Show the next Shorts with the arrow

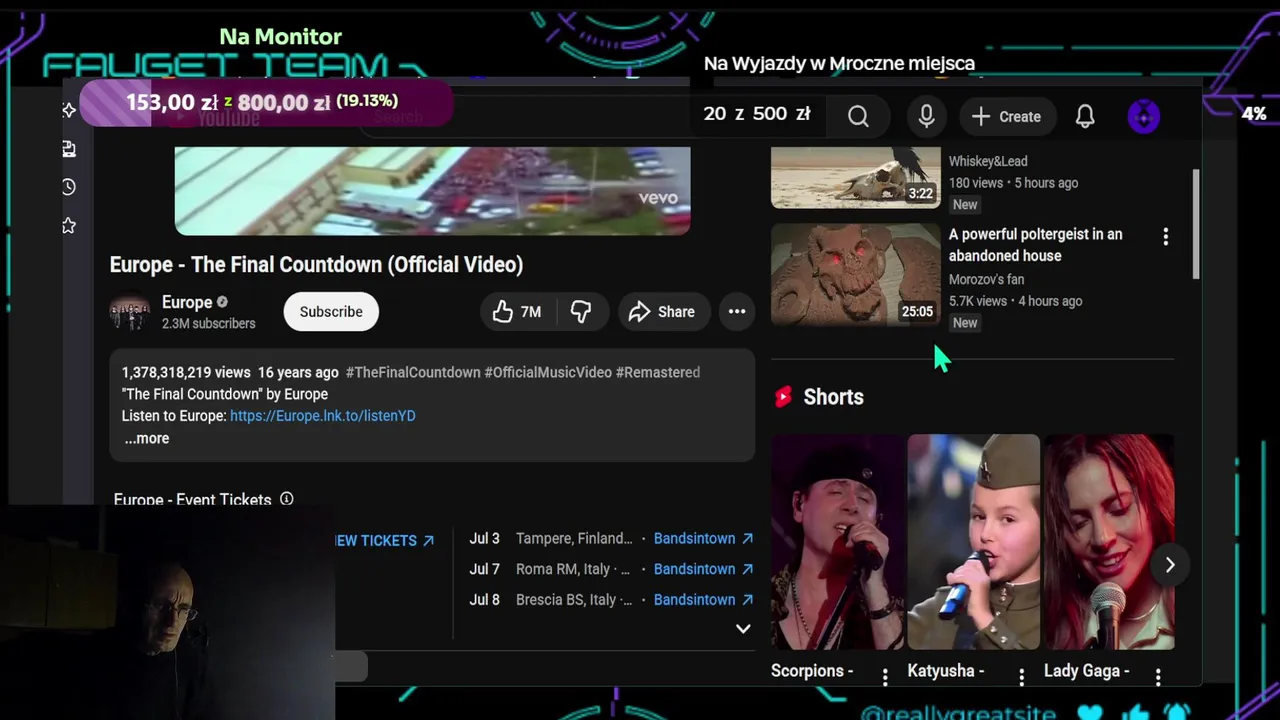[x=1169, y=565]
